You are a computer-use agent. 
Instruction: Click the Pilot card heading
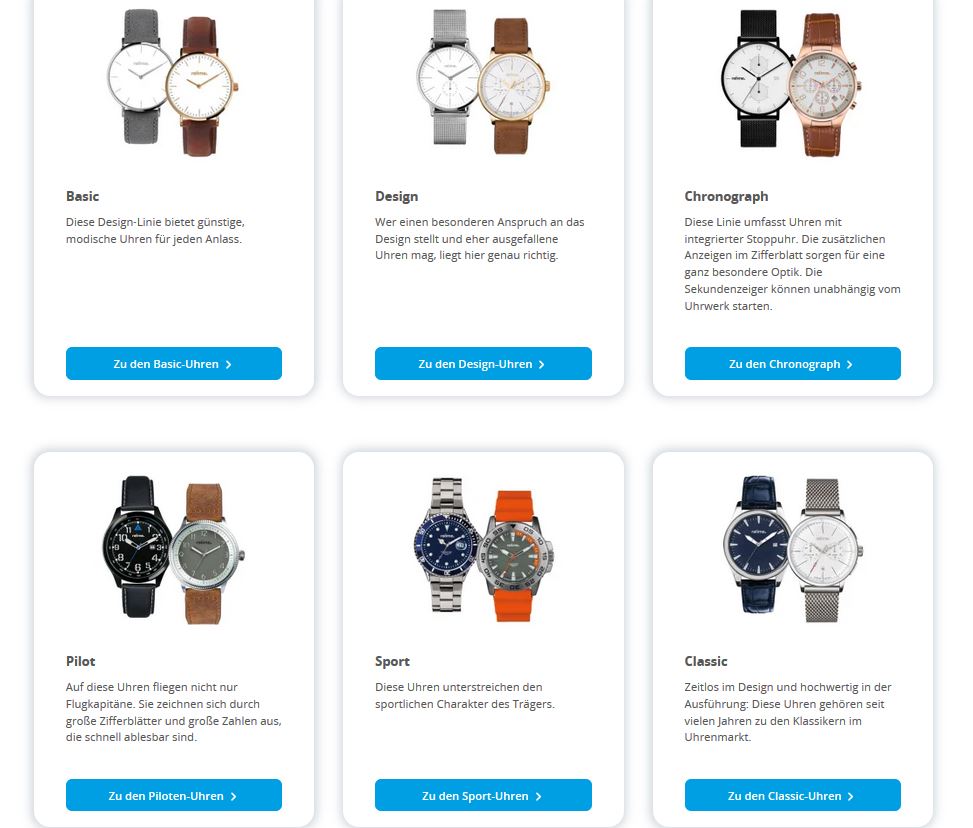81,661
